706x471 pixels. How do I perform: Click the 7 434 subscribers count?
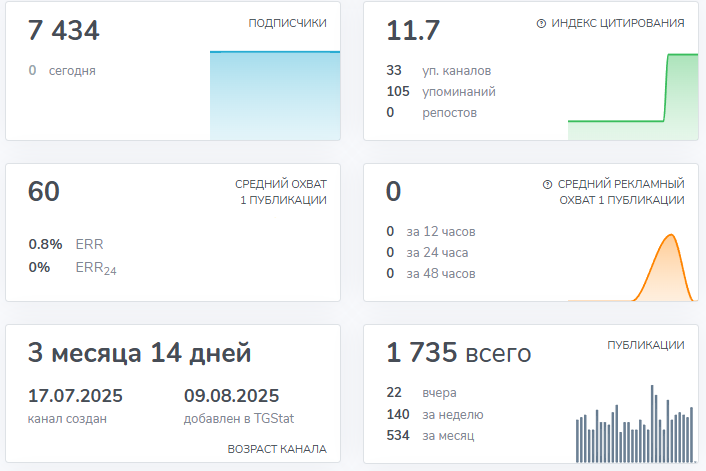pyautogui.click(x=64, y=31)
